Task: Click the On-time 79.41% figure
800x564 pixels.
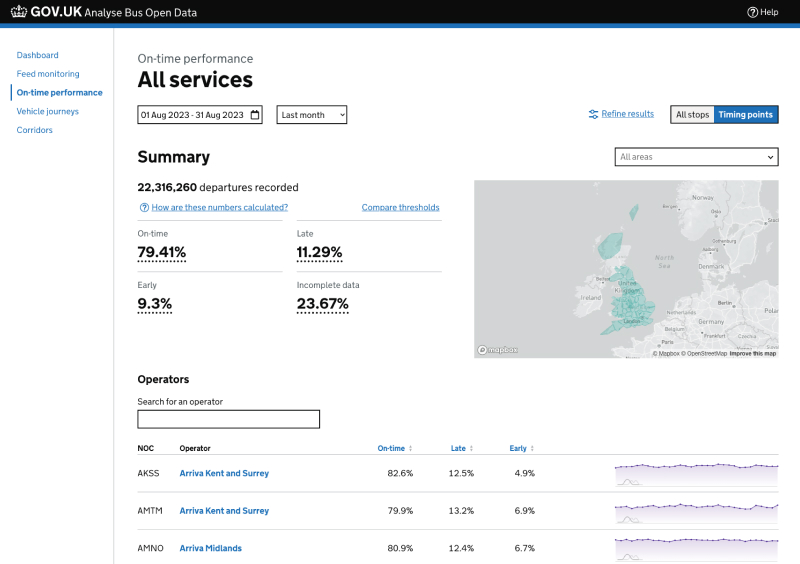Action: pos(162,252)
